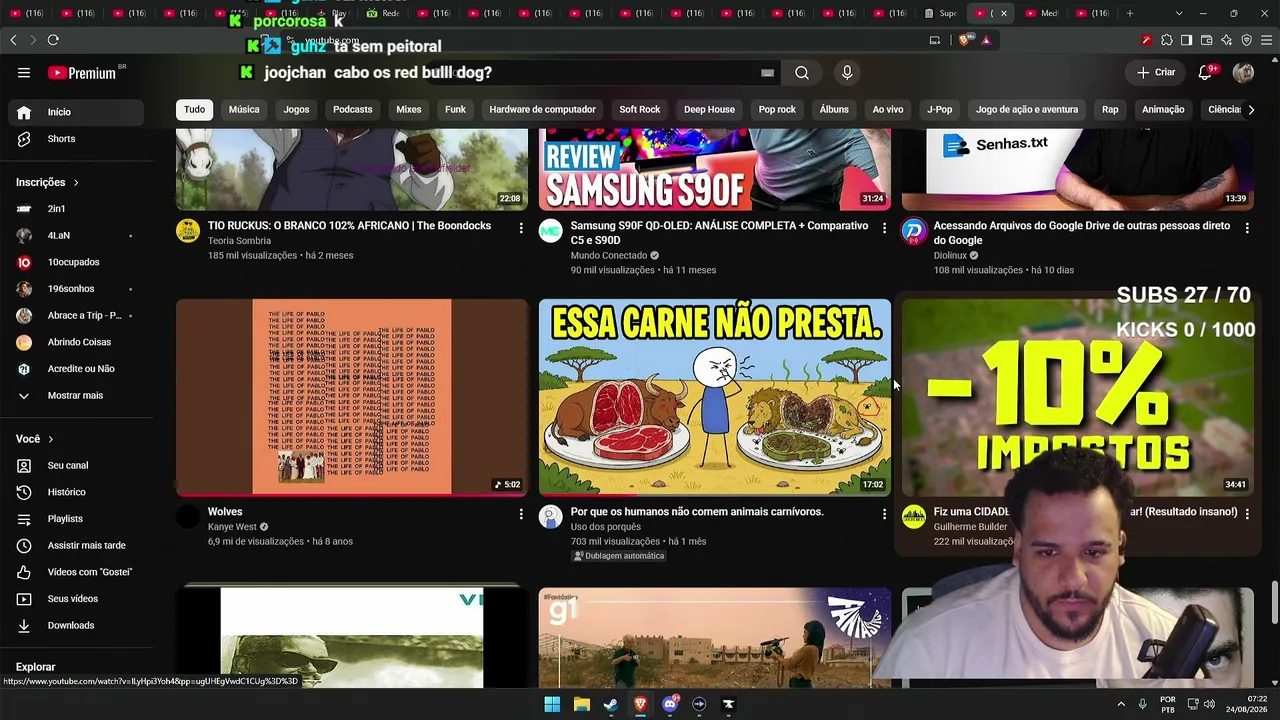The image size is (1280, 720).
Task: Select the Podcasts filter chip
Action: tap(352, 110)
